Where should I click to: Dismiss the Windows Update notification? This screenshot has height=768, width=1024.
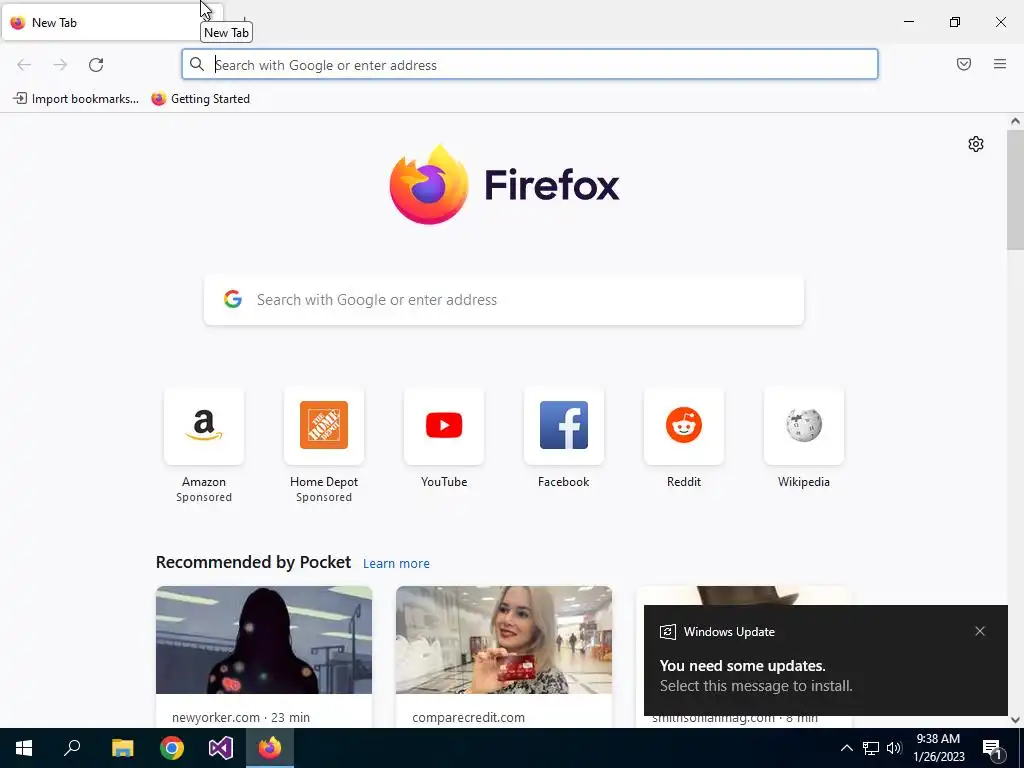(980, 631)
